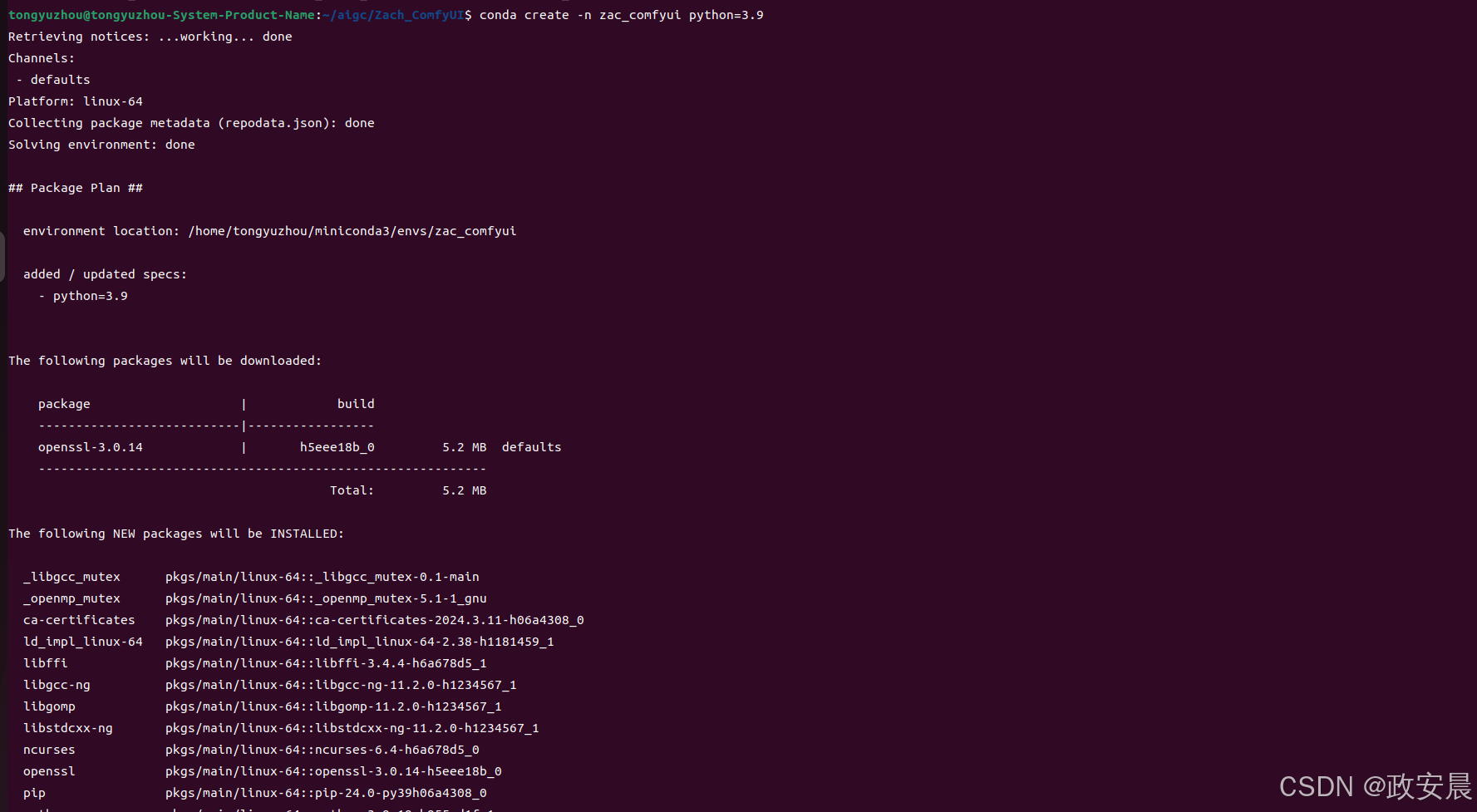Click the '_openmp_mutex-5.1-1_gnu' package path
Image resolution: width=1477 pixels, height=812 pixels.
tap(326, 598)
